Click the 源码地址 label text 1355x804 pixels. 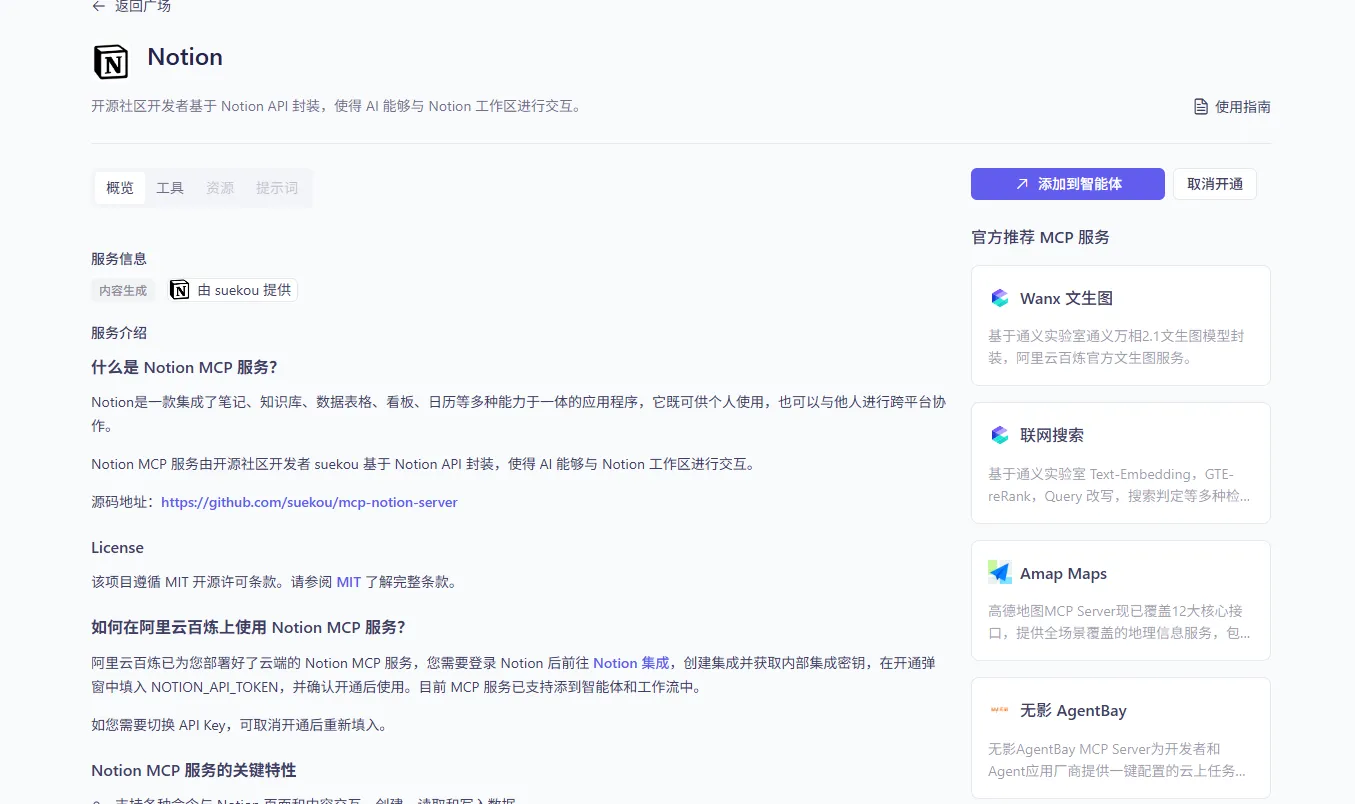tap(125, 502)
